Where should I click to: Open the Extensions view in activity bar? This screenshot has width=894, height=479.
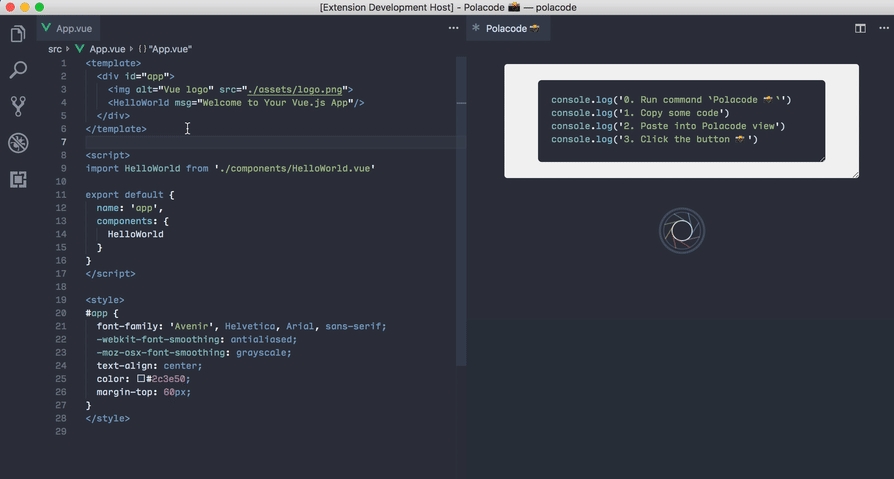(x=18, y=180)
